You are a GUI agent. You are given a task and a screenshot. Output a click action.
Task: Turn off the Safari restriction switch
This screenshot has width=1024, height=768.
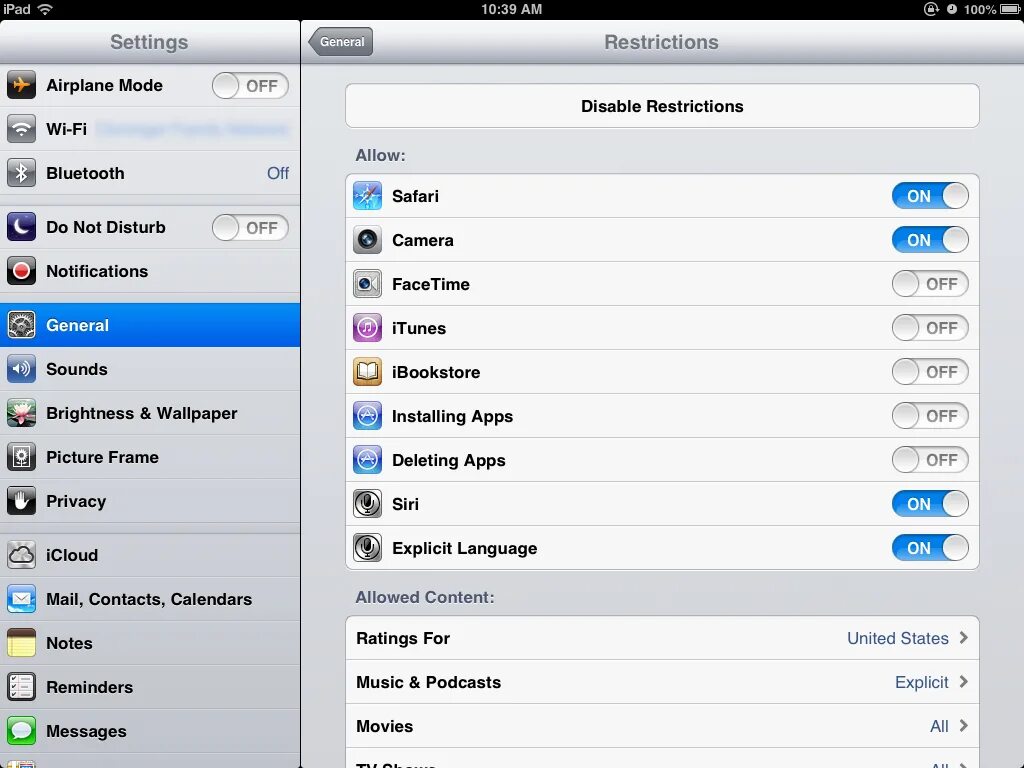point(930,196)
